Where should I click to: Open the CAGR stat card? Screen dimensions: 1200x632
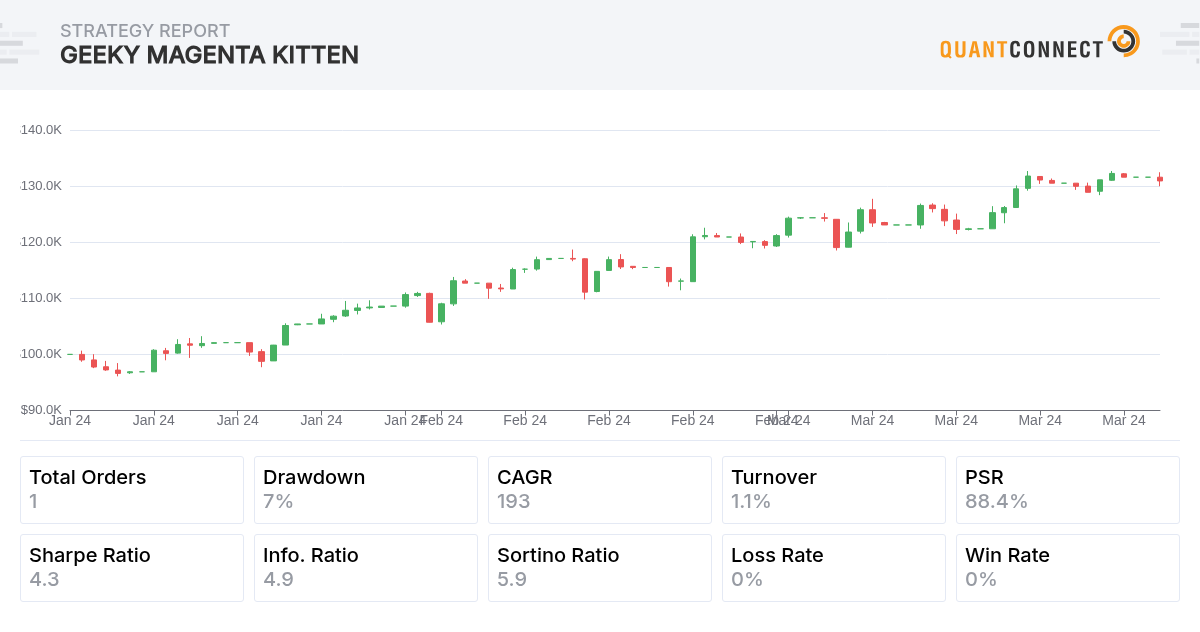[600, 490]
